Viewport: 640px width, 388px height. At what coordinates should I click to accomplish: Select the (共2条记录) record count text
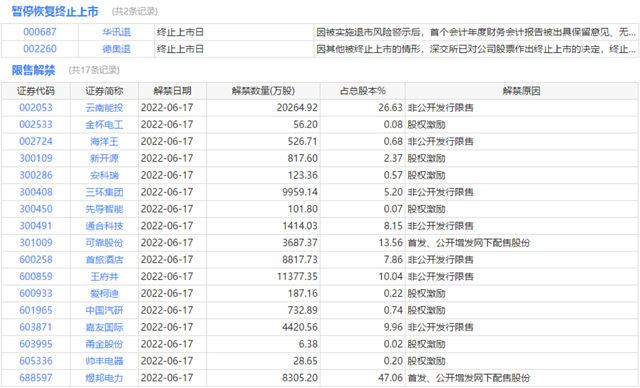click(135, 11)
